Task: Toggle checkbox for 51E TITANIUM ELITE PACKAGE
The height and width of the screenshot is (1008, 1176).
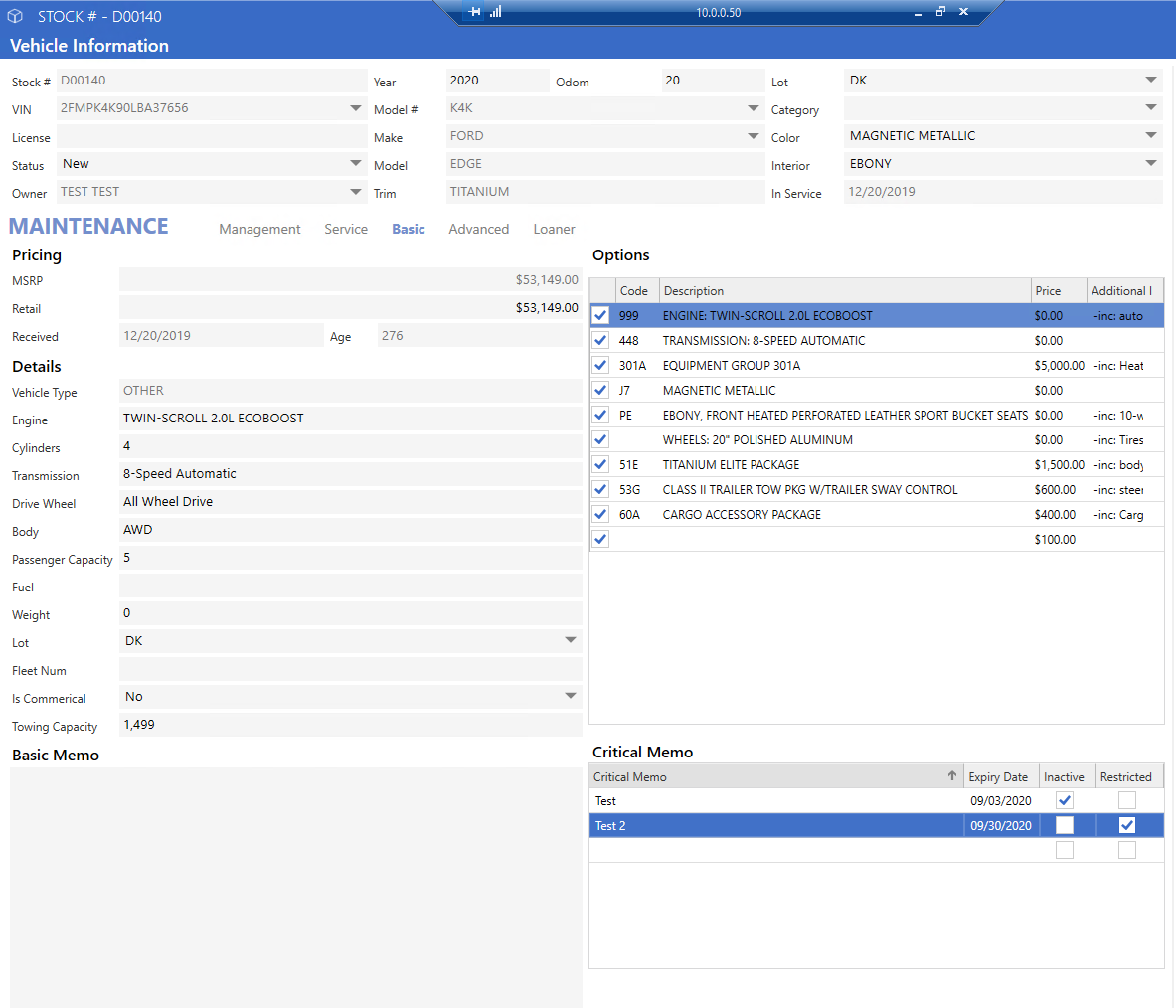Action: point(600,464)
